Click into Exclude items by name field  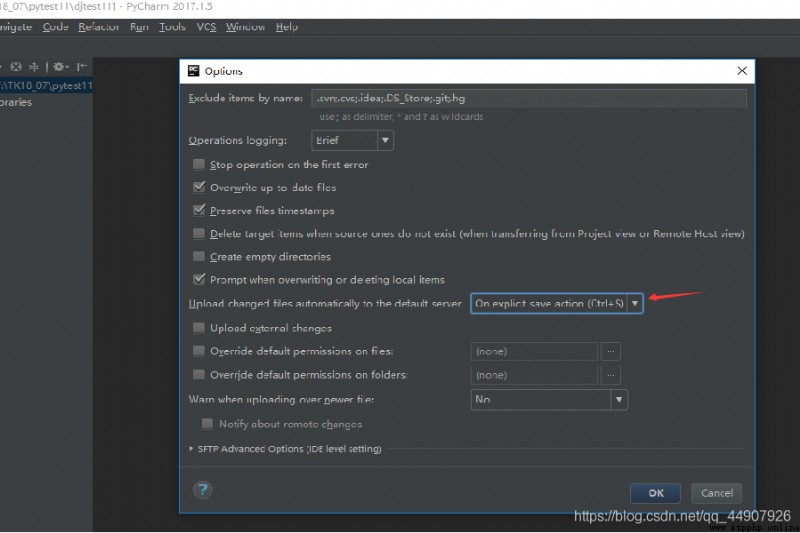click(529, 98)
